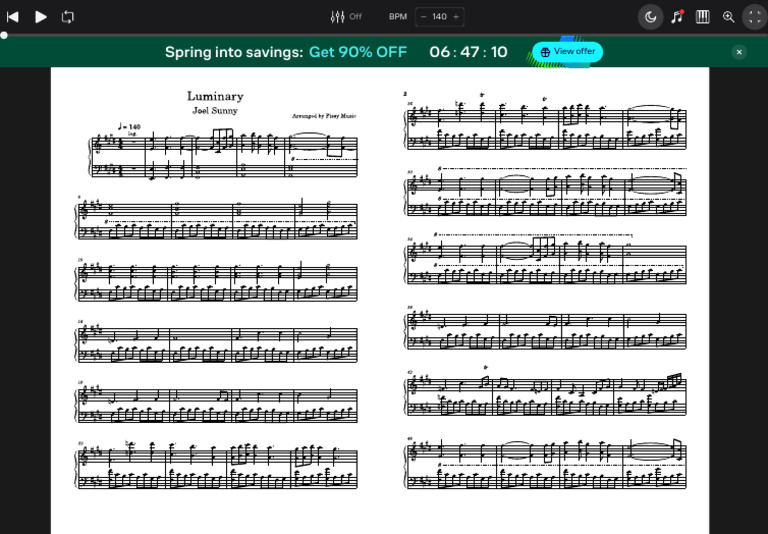Click the Luminary title on the sheet
Screen dimensions: 768x534
click(x=215, y=97)
